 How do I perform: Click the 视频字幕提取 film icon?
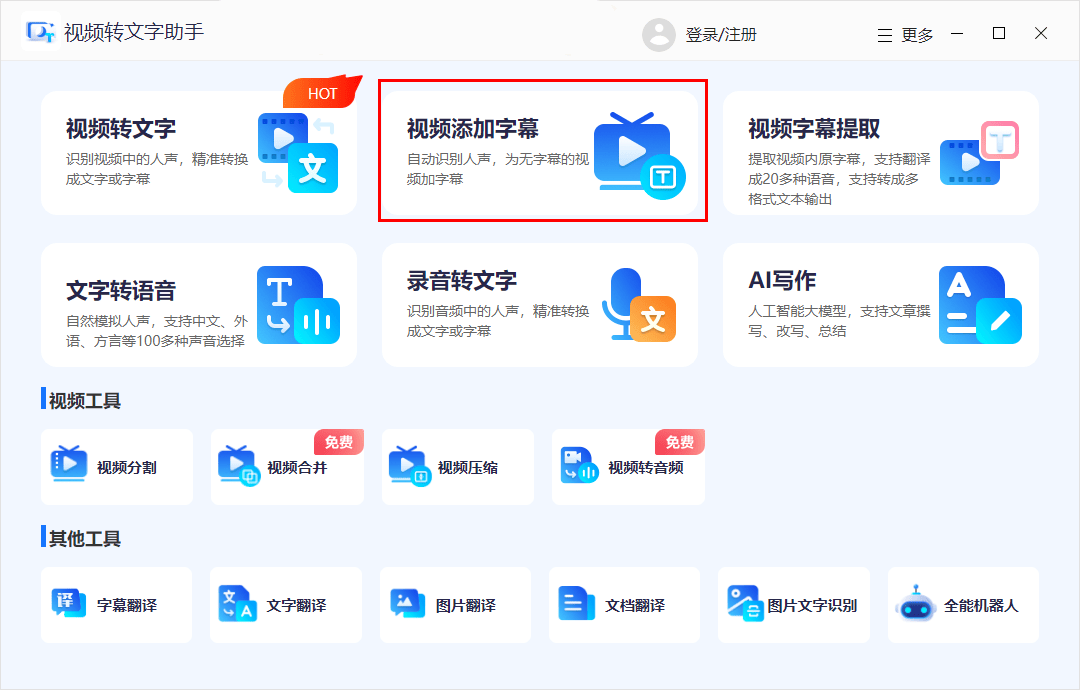coord(979,153)
